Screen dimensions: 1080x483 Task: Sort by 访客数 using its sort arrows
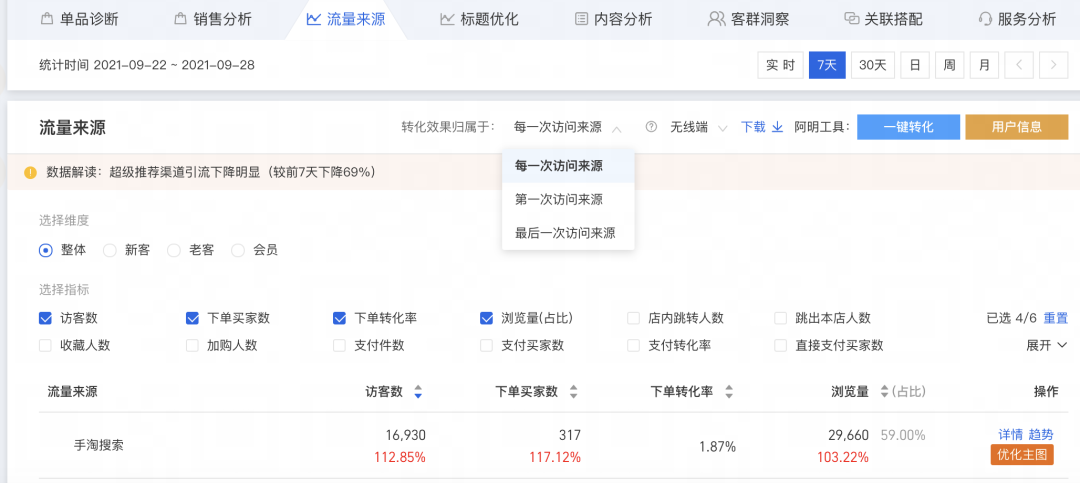pyautogui.click(x=418, y=392)
